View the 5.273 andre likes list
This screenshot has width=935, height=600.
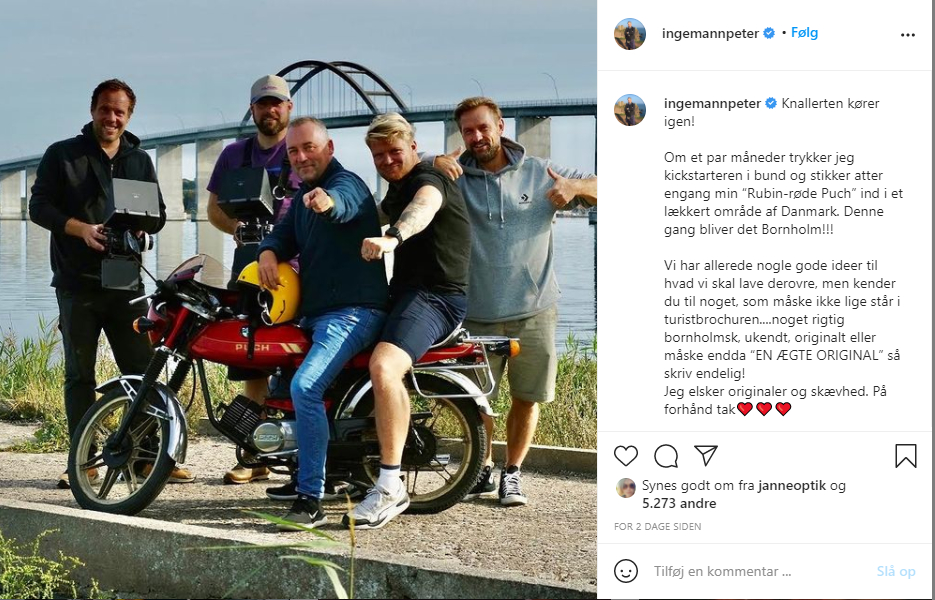[x=679, y=503]
